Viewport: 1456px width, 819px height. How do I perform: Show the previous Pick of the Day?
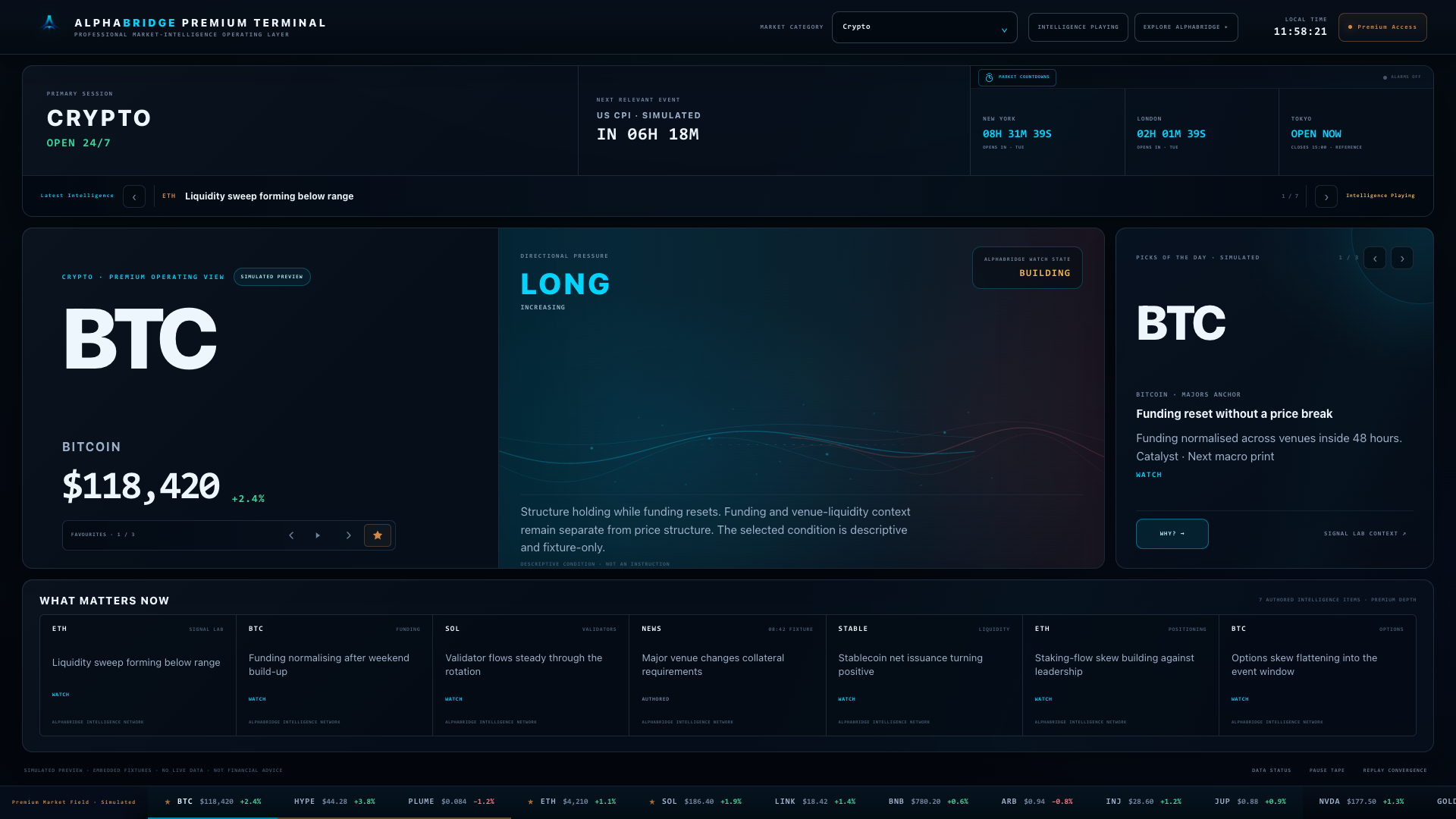[x=1375, y=258]
